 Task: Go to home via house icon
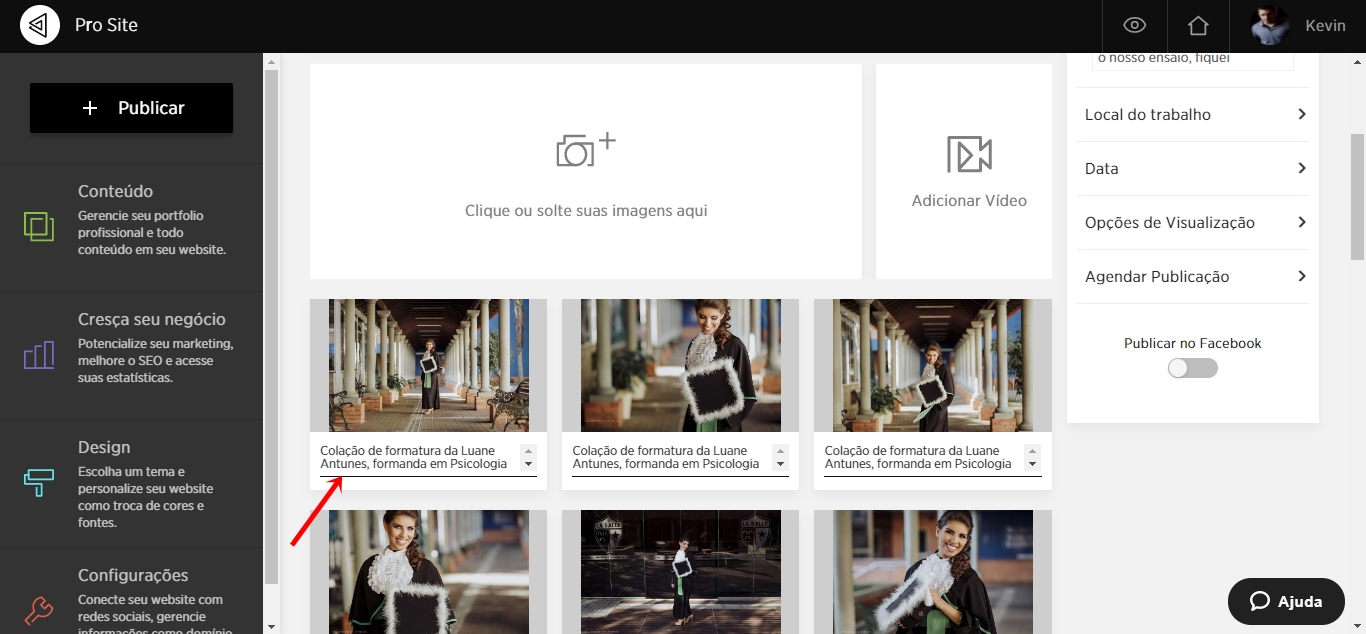pos(1198,26)
